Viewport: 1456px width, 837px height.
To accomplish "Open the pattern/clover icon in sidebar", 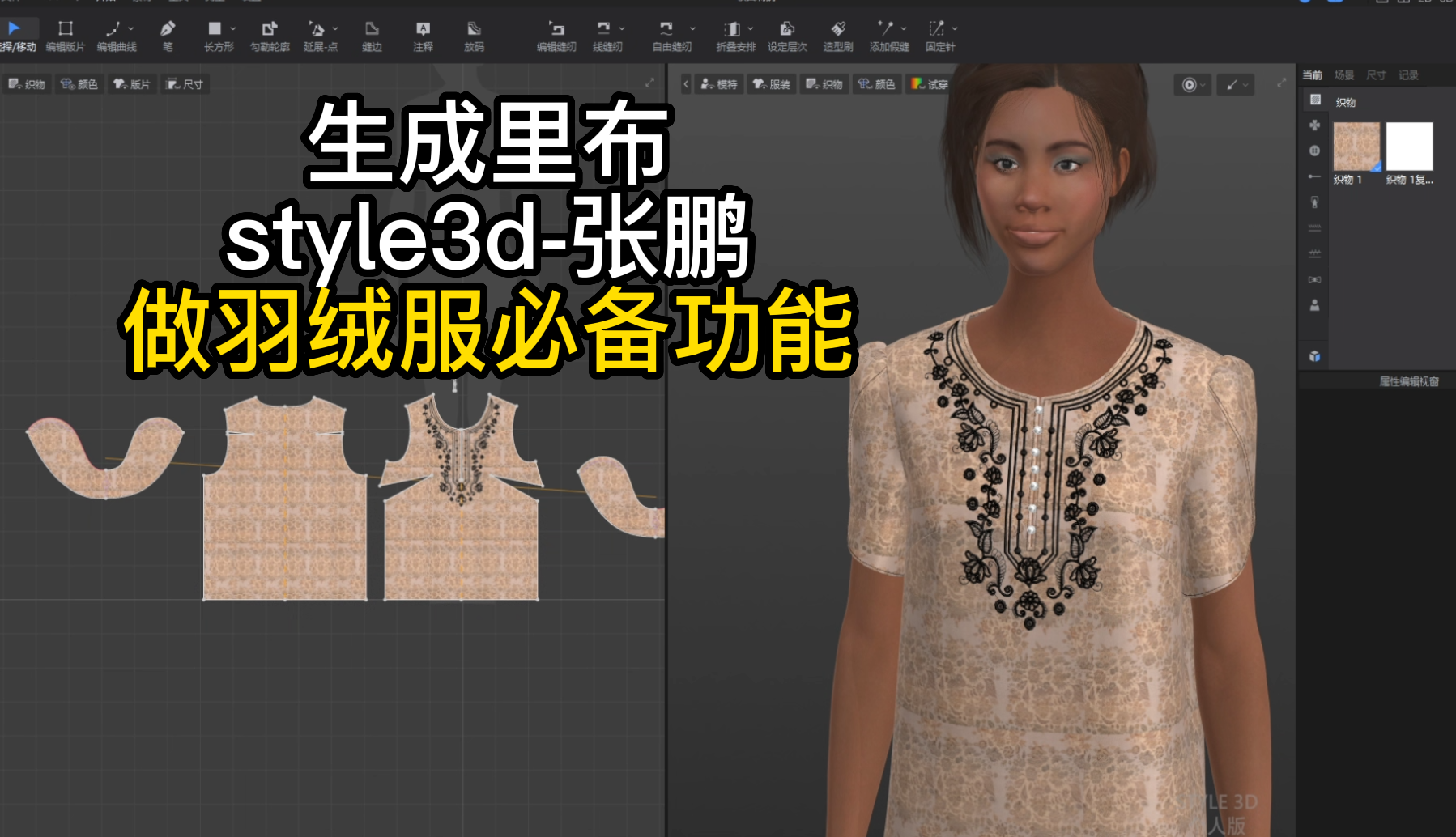I will [x=1315, y=125].
